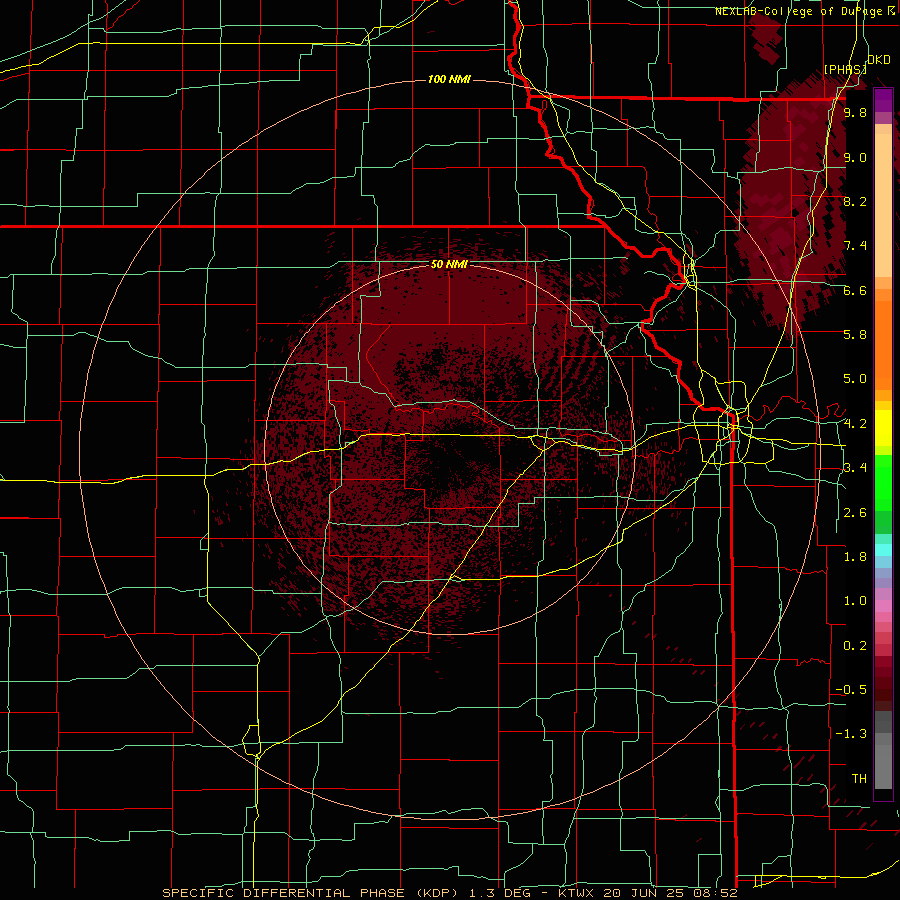Screen dimensions: 900x900
Task: Click the 5.0 value on the color scale
Action: pyautogui.click(x=855, y=379)
